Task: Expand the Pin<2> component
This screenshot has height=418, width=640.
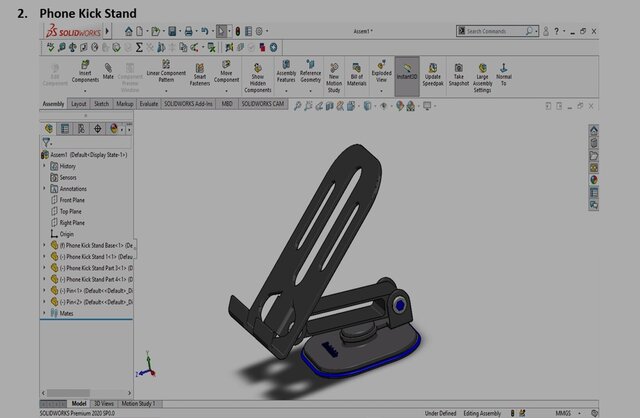Action: pos(44,302)
